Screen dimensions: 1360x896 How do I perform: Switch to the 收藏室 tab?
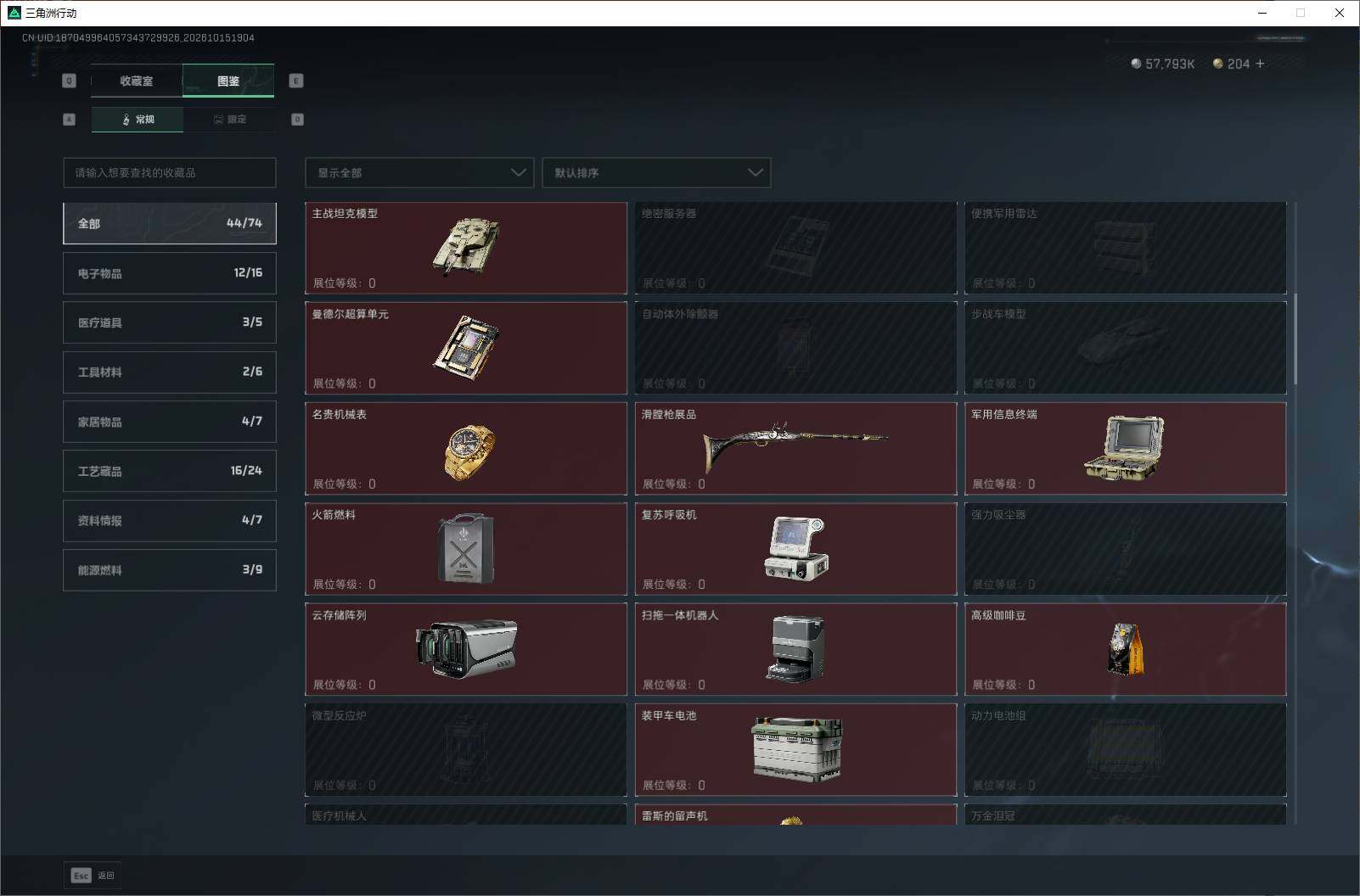tap(137, 81)
